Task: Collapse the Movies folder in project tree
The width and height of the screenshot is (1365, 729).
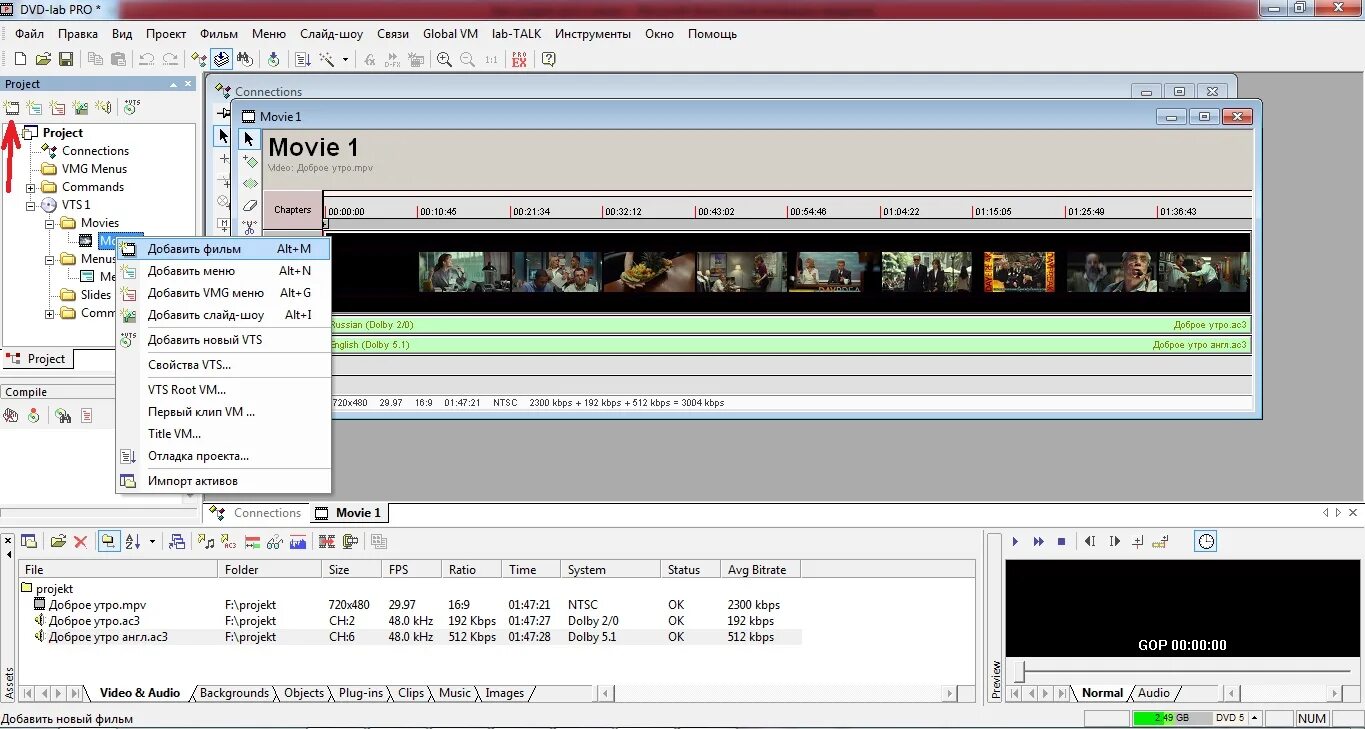Action: (49, 223)
